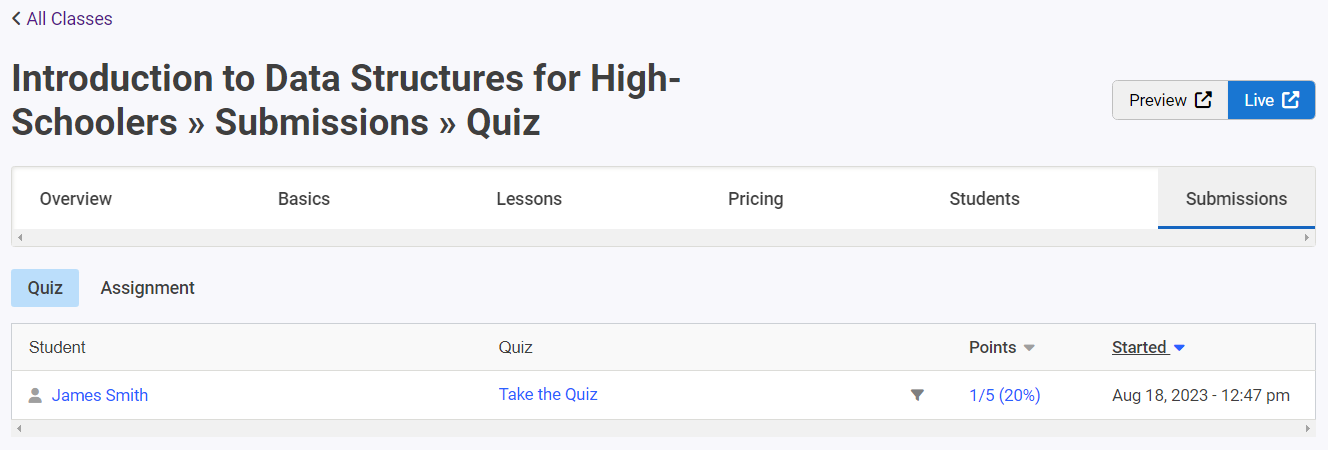Screen dimensions: 1328x450
Task: Click the blue Started sort arrow
Action: [x=1179, y=348]
